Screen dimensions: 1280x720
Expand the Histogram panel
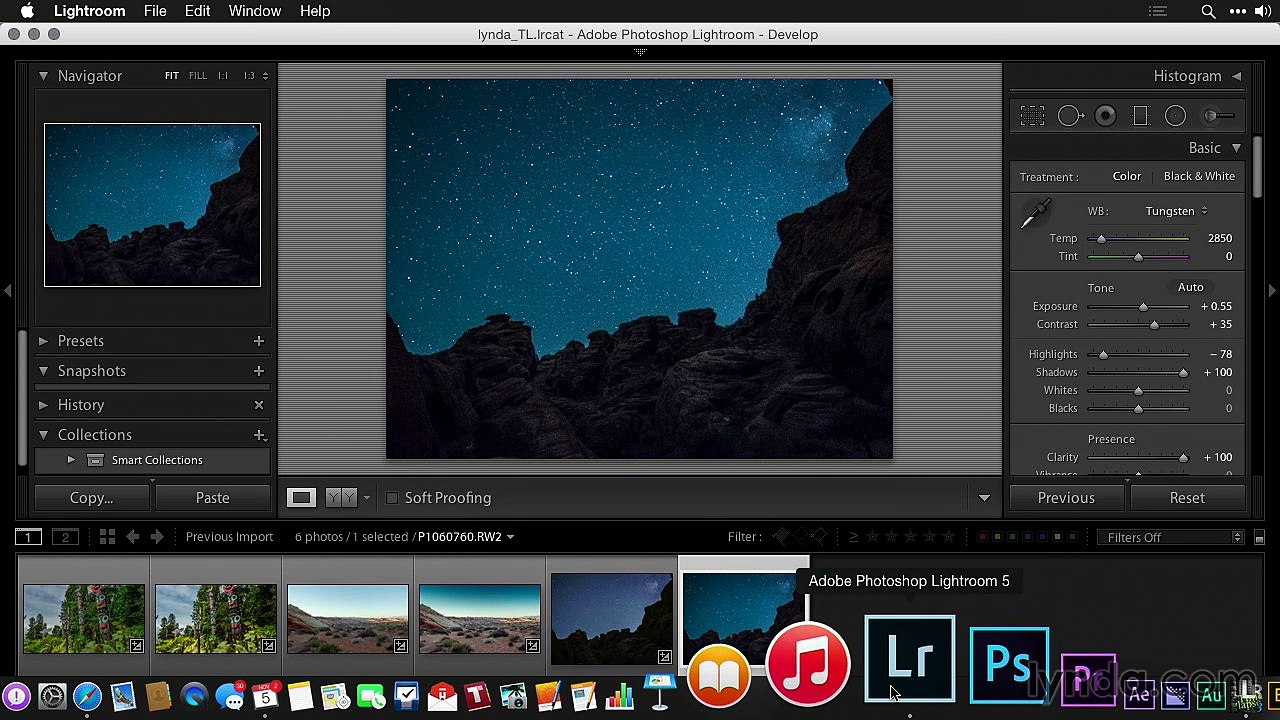[1237, 76]
